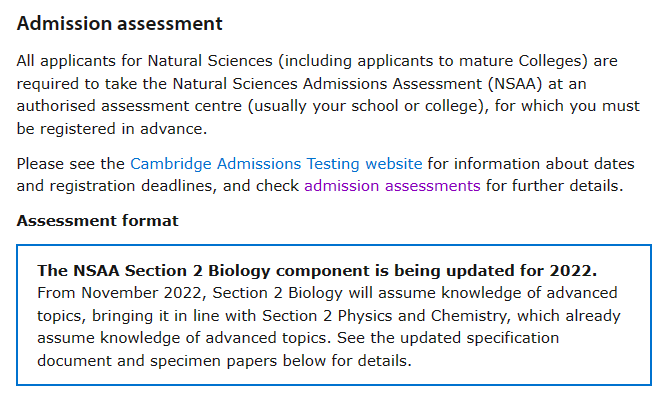Screen dimensions: 658x395
Task: Click the words 'Section 2 Physics and Chemistry'
Action: tap(385, 316)
